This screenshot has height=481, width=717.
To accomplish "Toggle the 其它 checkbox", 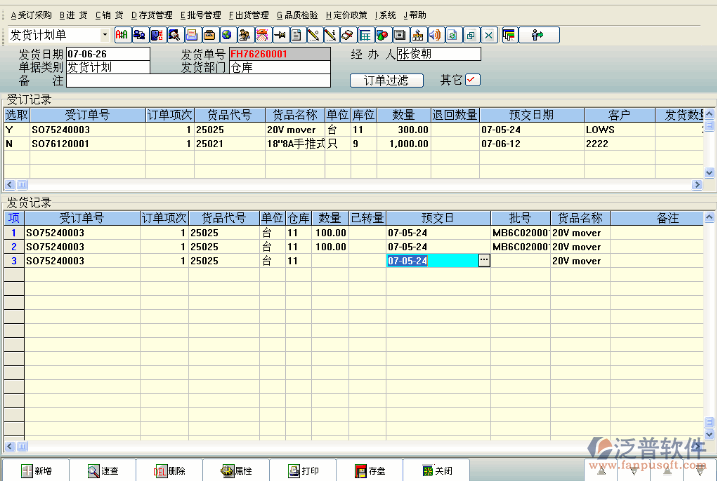I will pos(473,80).
